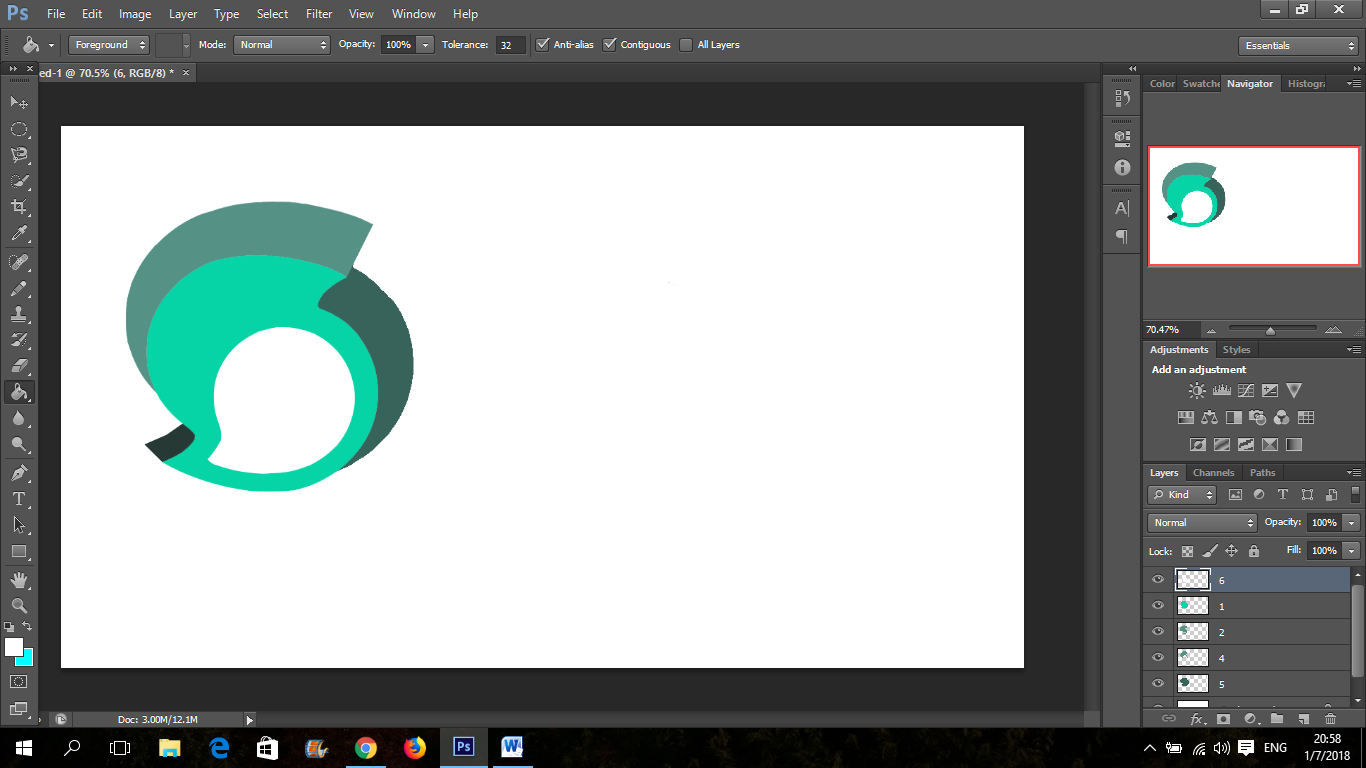
Task: Open the Image menu
Action: 135,14
